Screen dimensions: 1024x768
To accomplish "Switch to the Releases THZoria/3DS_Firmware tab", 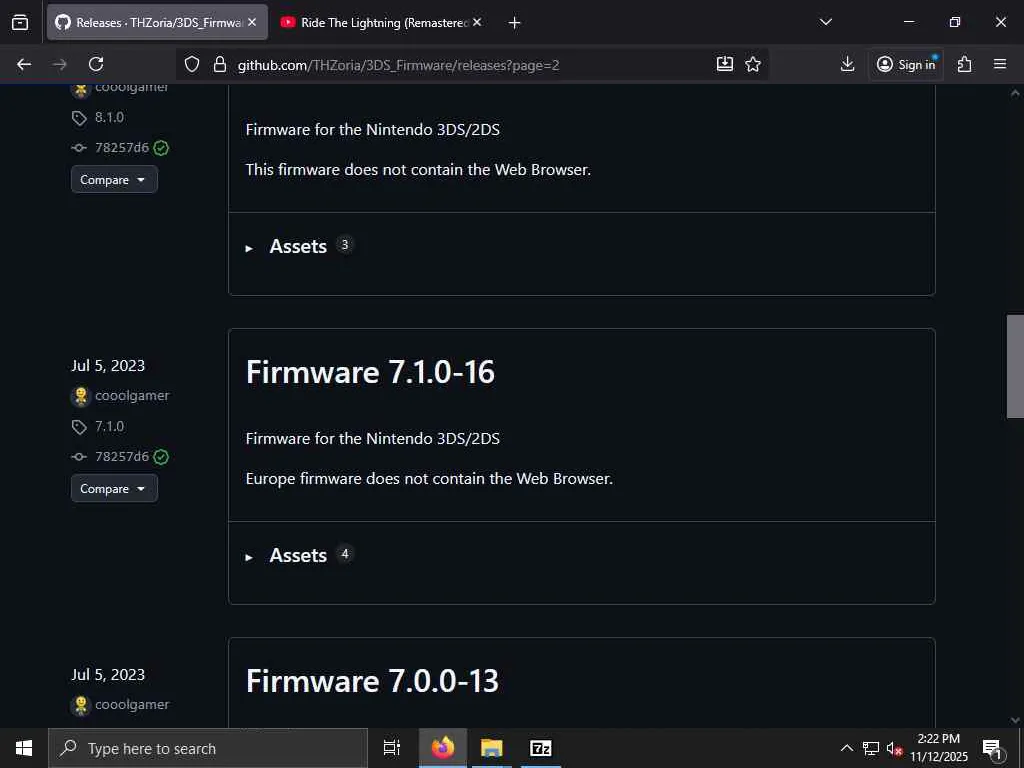I will coord(157,22).
